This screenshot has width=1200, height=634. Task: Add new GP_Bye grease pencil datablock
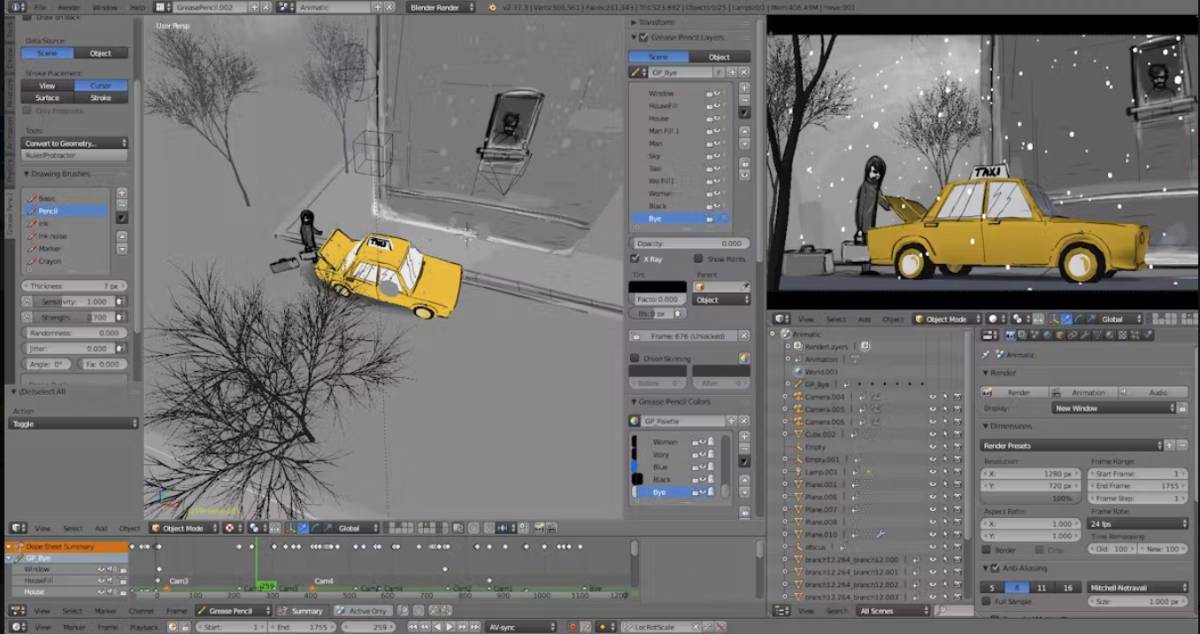734,72
